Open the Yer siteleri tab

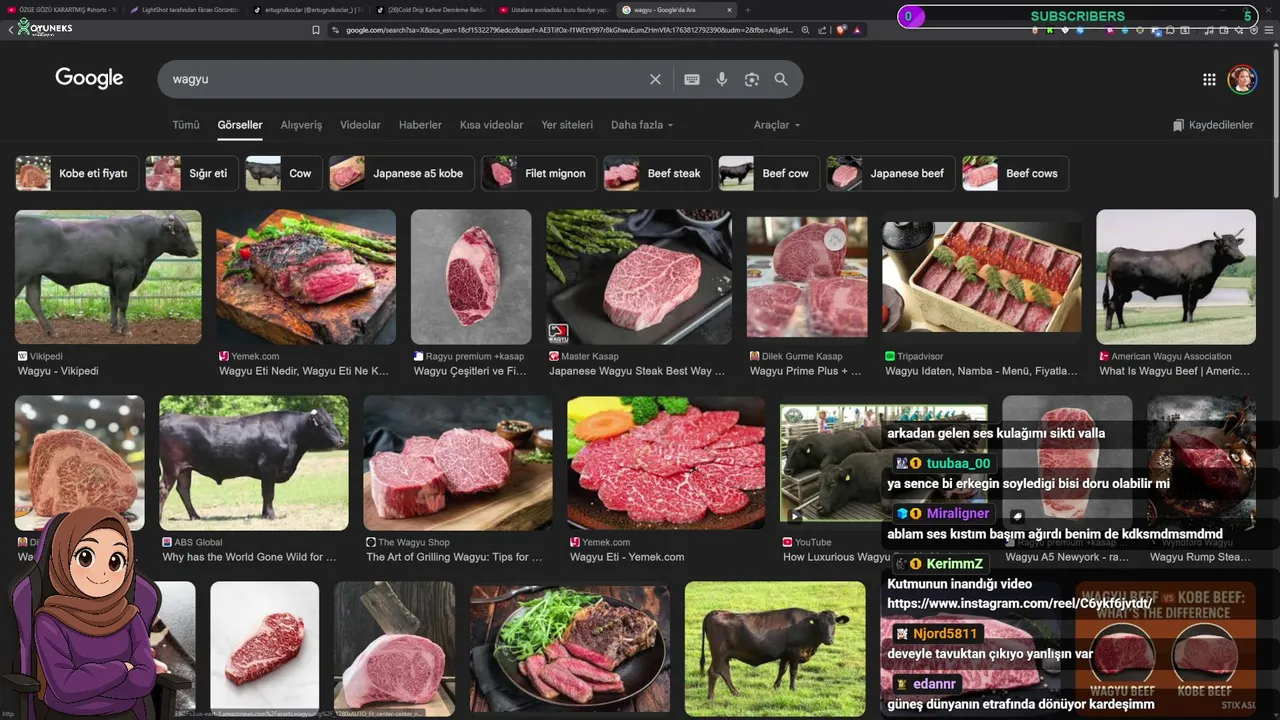tap(567, 125)
